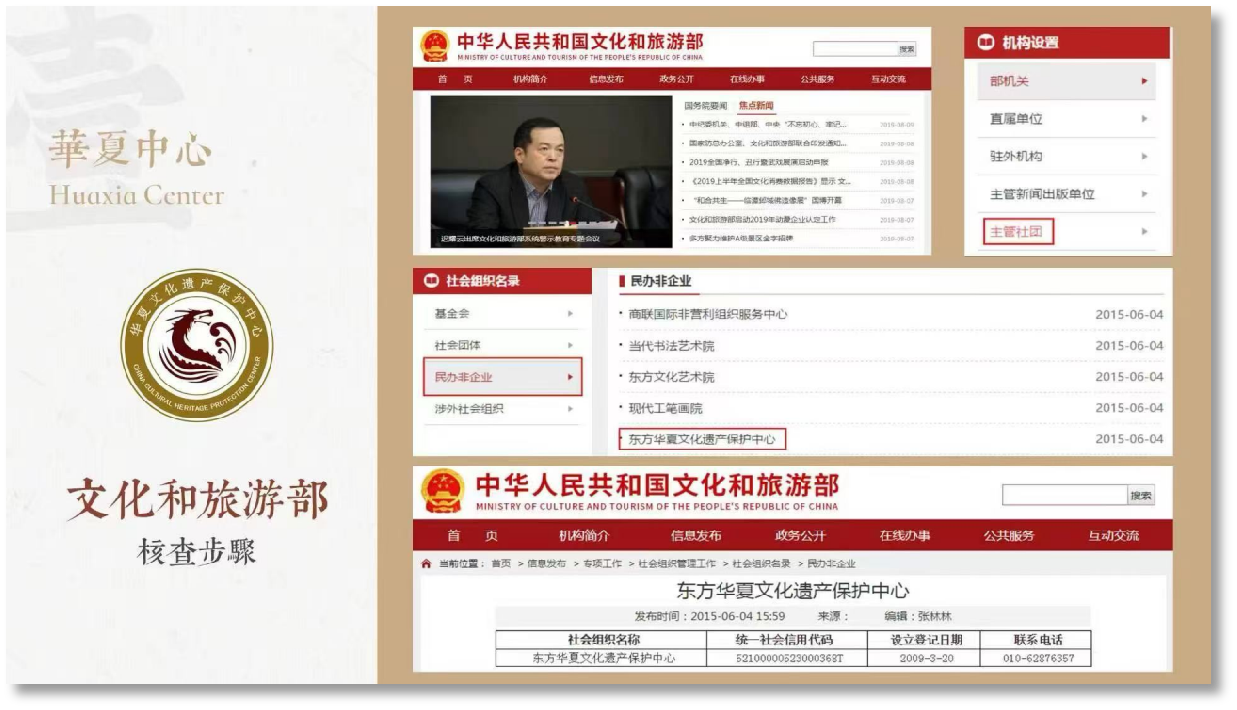
Task: Open 当代书法艺术院 in the list
Action: (672, 346)
